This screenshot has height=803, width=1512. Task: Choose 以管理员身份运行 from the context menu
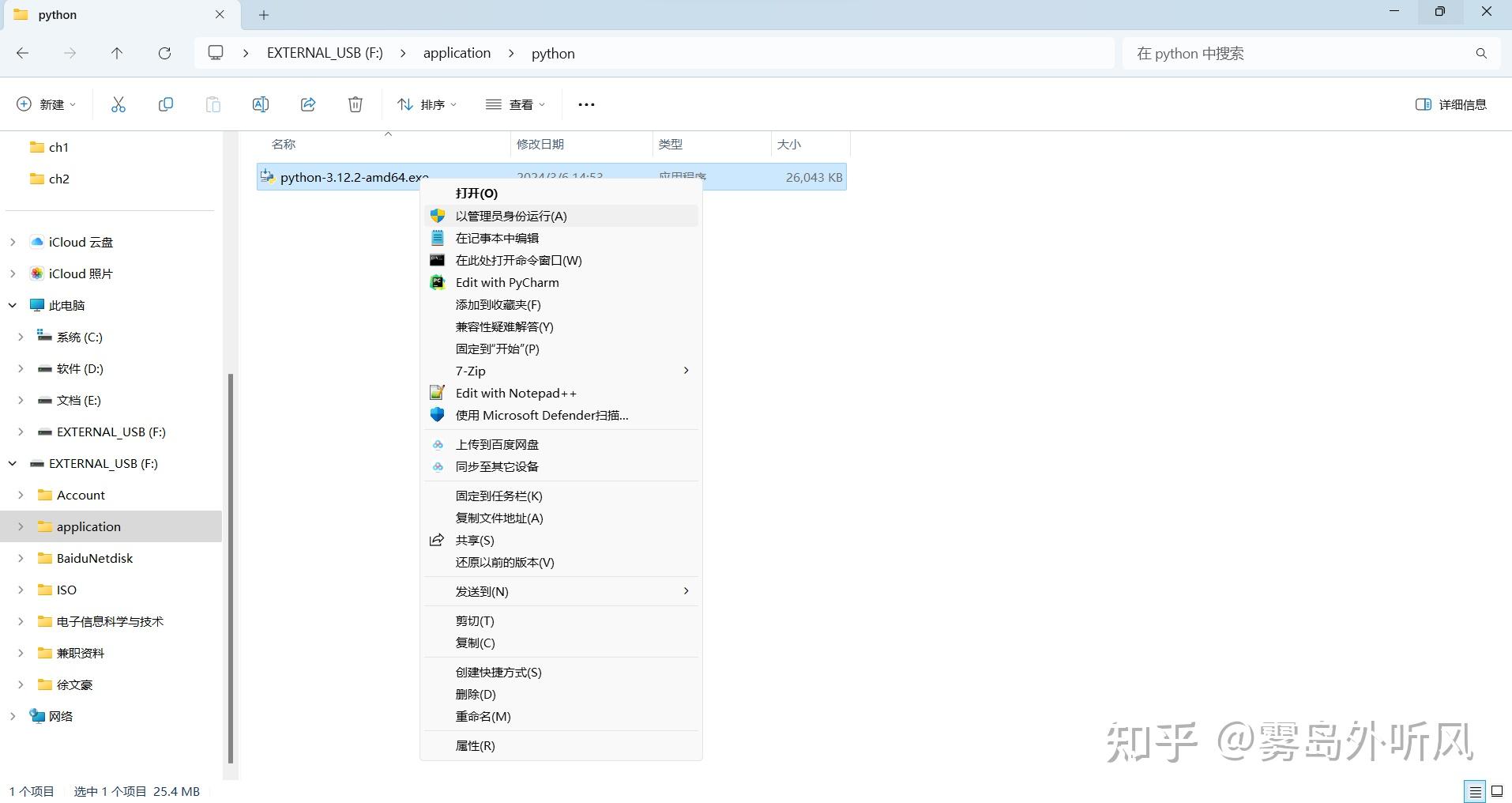(x=510, y=215)
